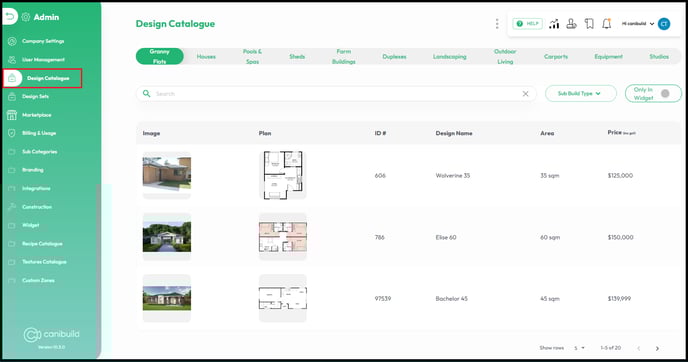Viewport: 688px width, 362px height.
Task: Click the Textures Catalogue sidebar icon
Action: pyautogui.click(x=12, y=262)
